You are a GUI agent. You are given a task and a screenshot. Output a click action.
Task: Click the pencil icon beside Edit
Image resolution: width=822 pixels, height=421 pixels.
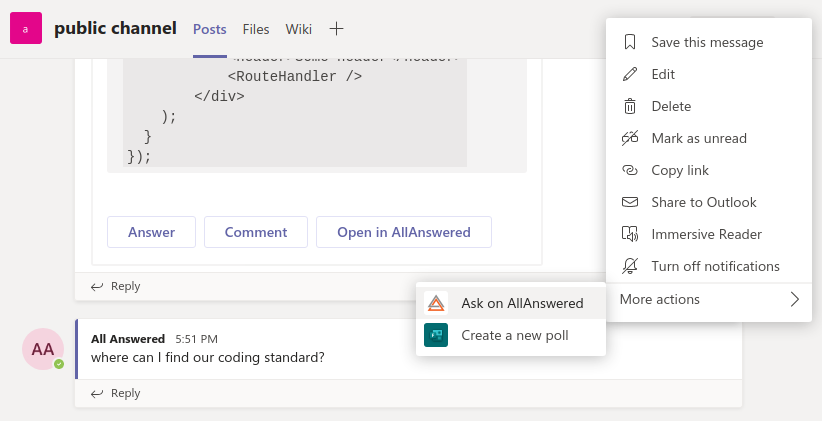(x=630, y=74)
